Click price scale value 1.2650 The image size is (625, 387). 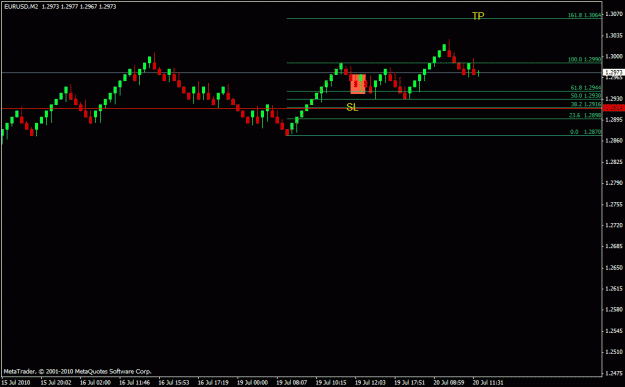point(614,267)
